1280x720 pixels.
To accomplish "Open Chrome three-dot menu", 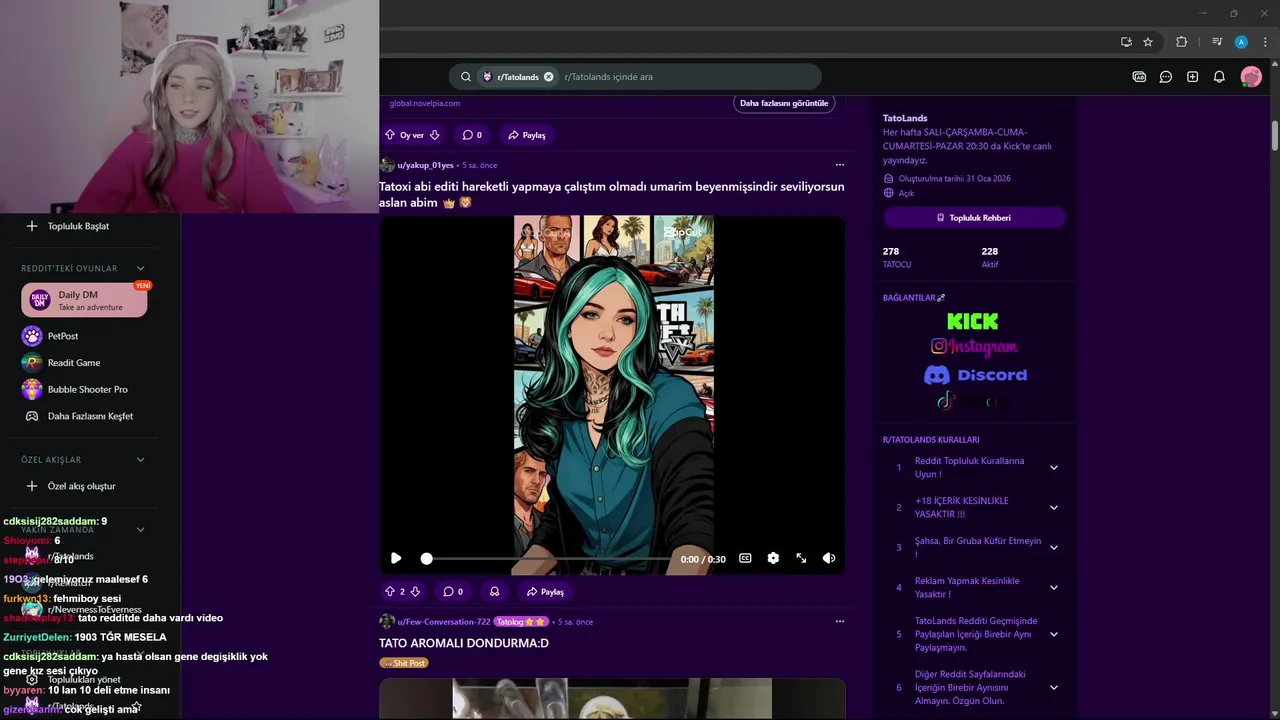I will point(1265,42).
